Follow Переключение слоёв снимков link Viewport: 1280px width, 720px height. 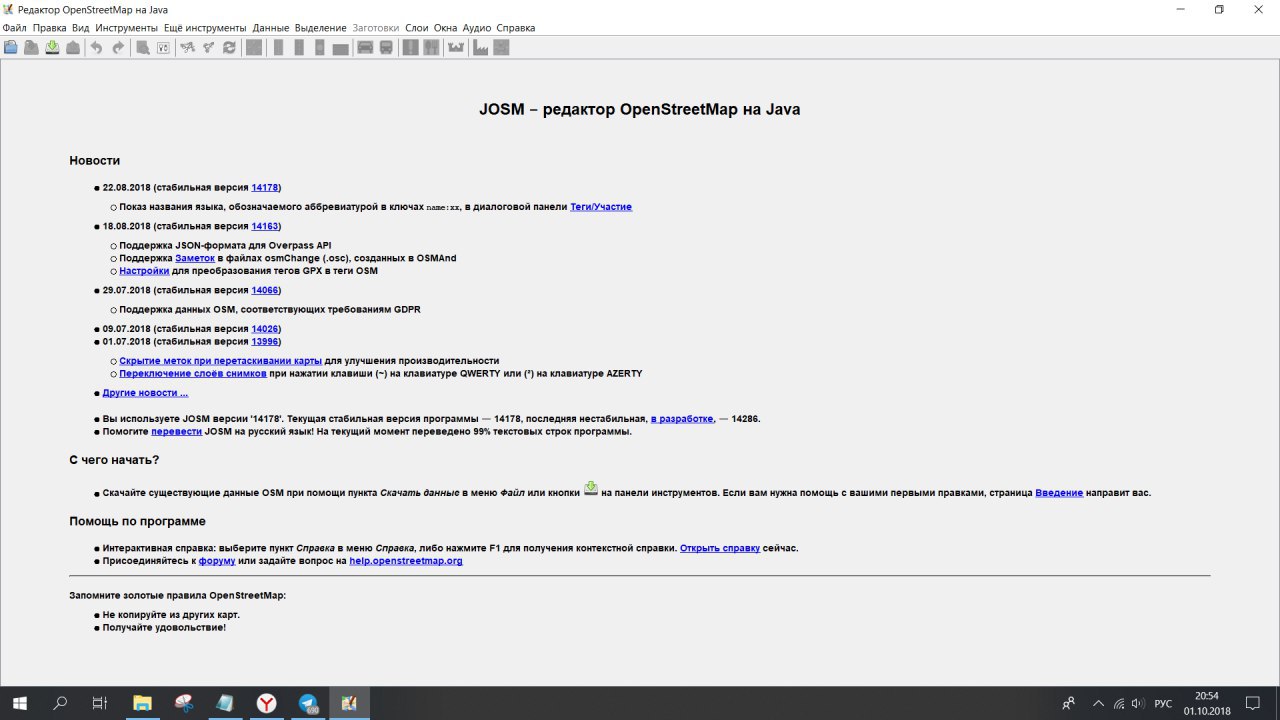(193, 374)
